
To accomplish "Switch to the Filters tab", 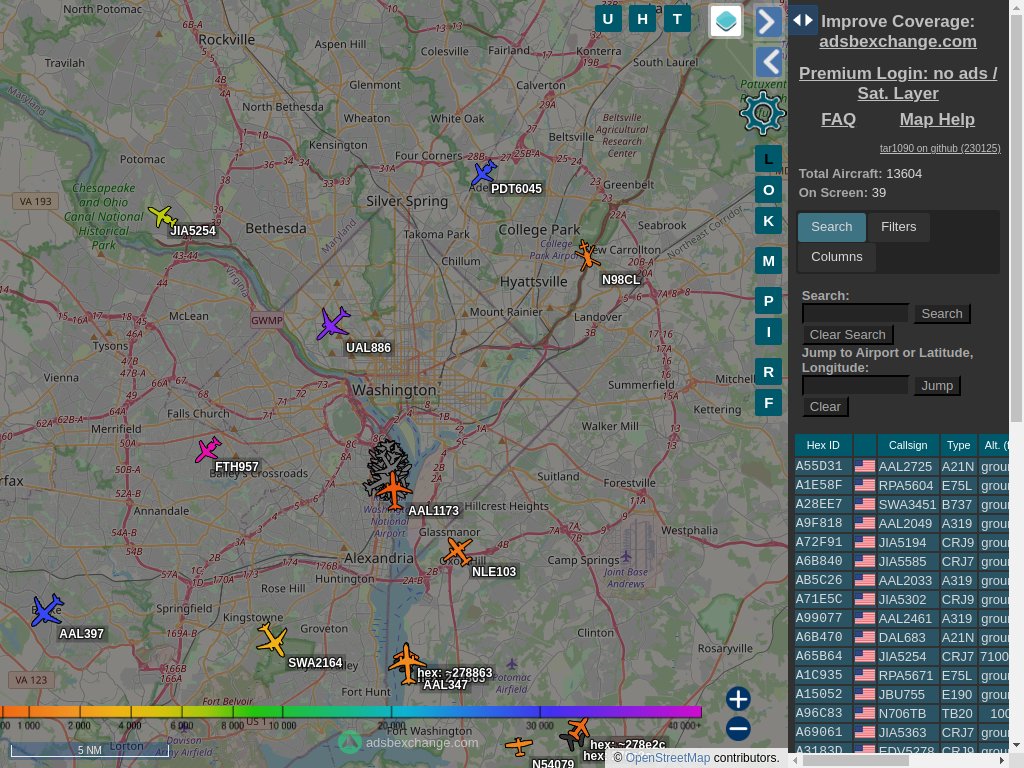I will pyautogui.click(x=898, y=227).
